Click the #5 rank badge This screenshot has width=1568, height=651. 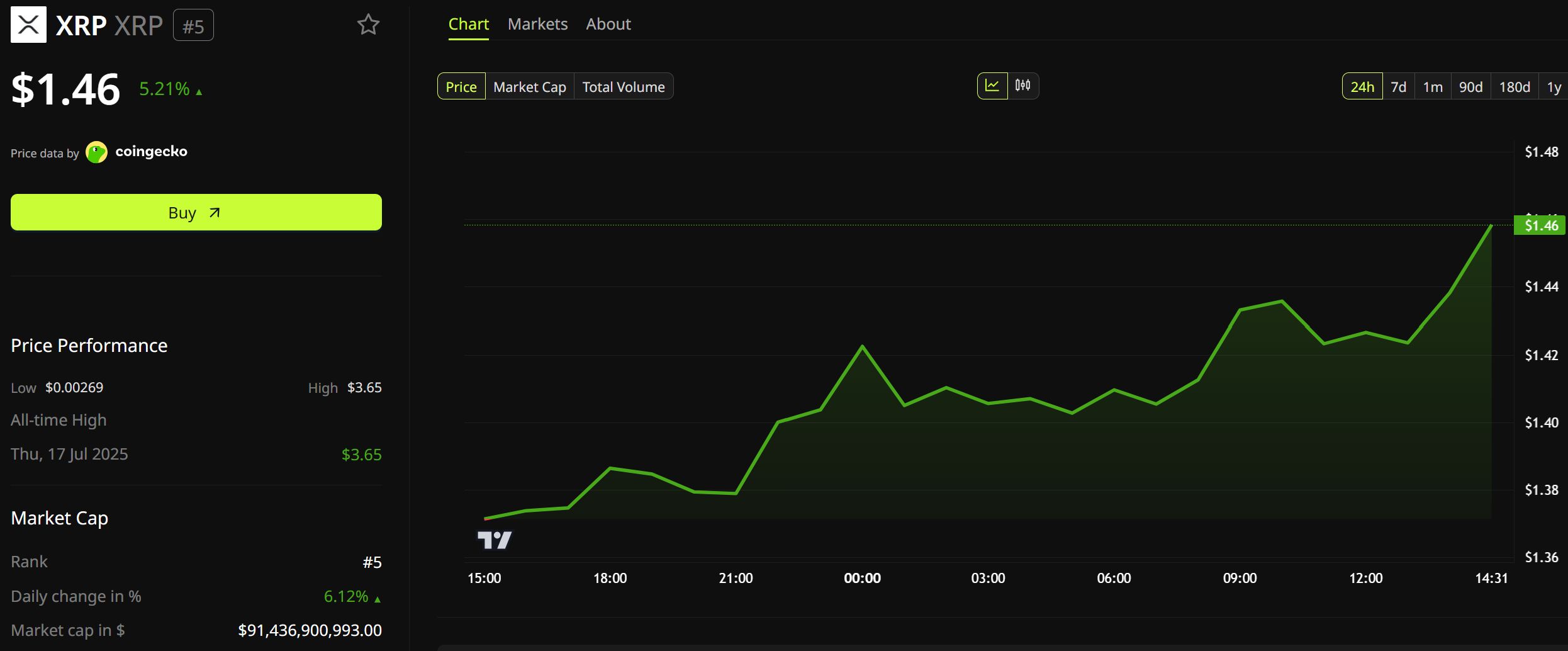tap(193, 26)
